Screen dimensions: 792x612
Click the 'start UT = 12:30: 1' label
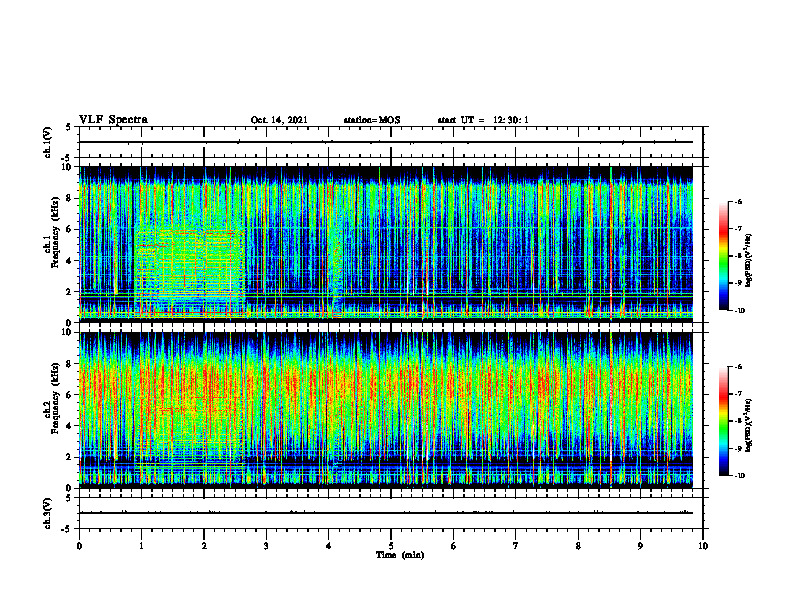[483, 120]
